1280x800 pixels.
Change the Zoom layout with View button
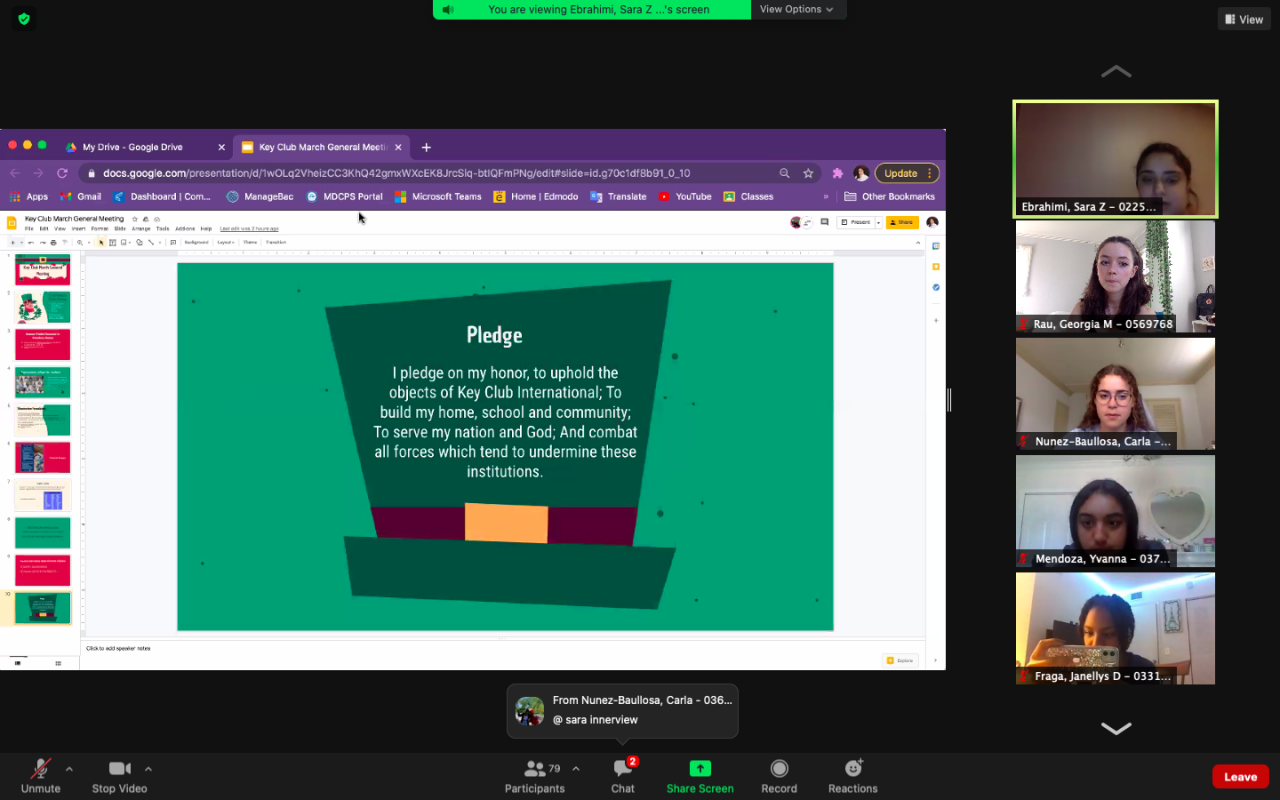(1244, 19)
